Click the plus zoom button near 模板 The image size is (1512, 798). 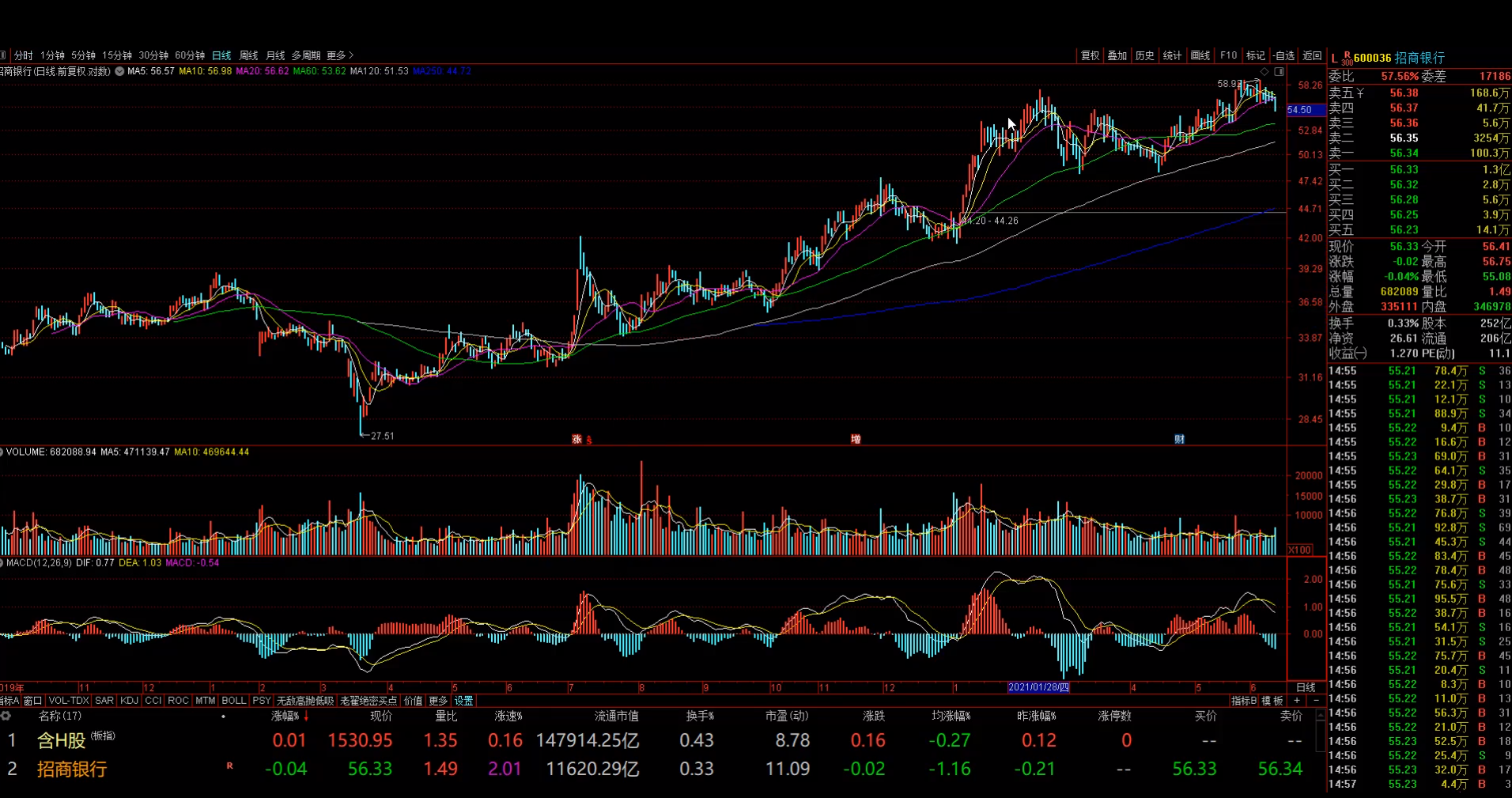tap(1297, 701)
